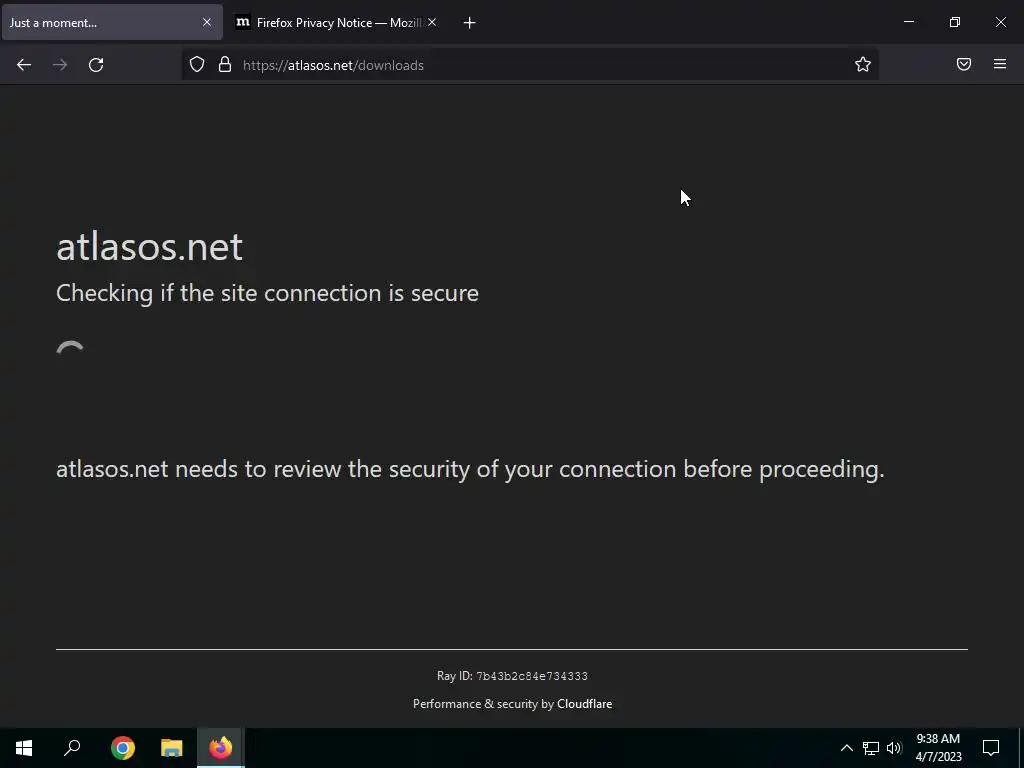
Task: Click Firefox icon in taskbar
Action: 221,748
